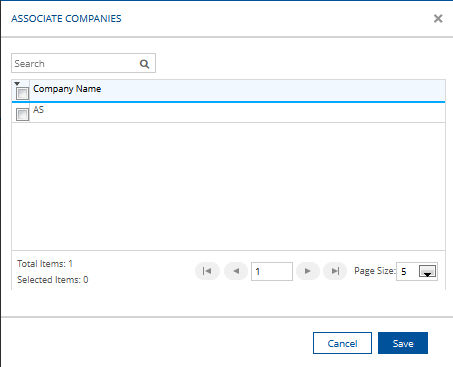Open the selection triangle above header checkbox
453x367 pixels.
tap(17, 83)
